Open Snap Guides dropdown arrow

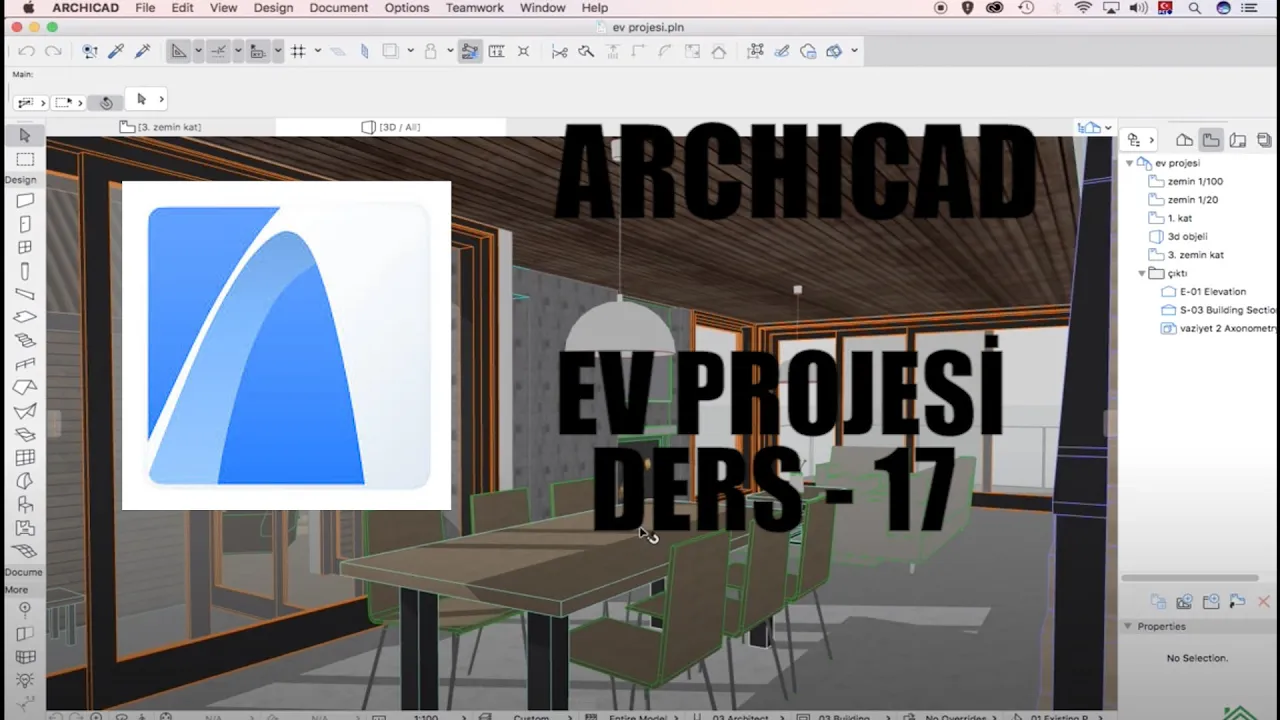coord(238,51)
